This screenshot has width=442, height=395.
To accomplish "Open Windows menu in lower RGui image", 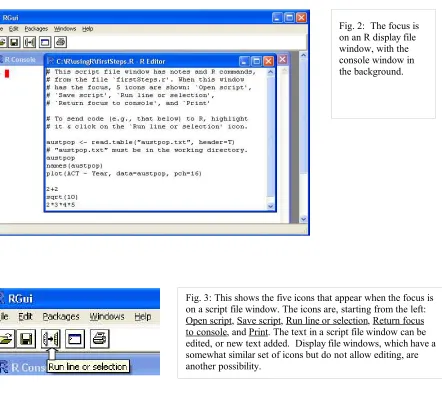I will [107, 316].
